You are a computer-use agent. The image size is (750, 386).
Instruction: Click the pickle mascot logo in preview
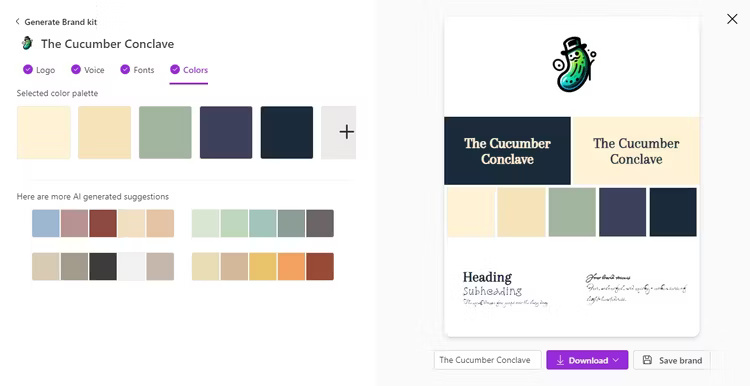pos(574,65)
